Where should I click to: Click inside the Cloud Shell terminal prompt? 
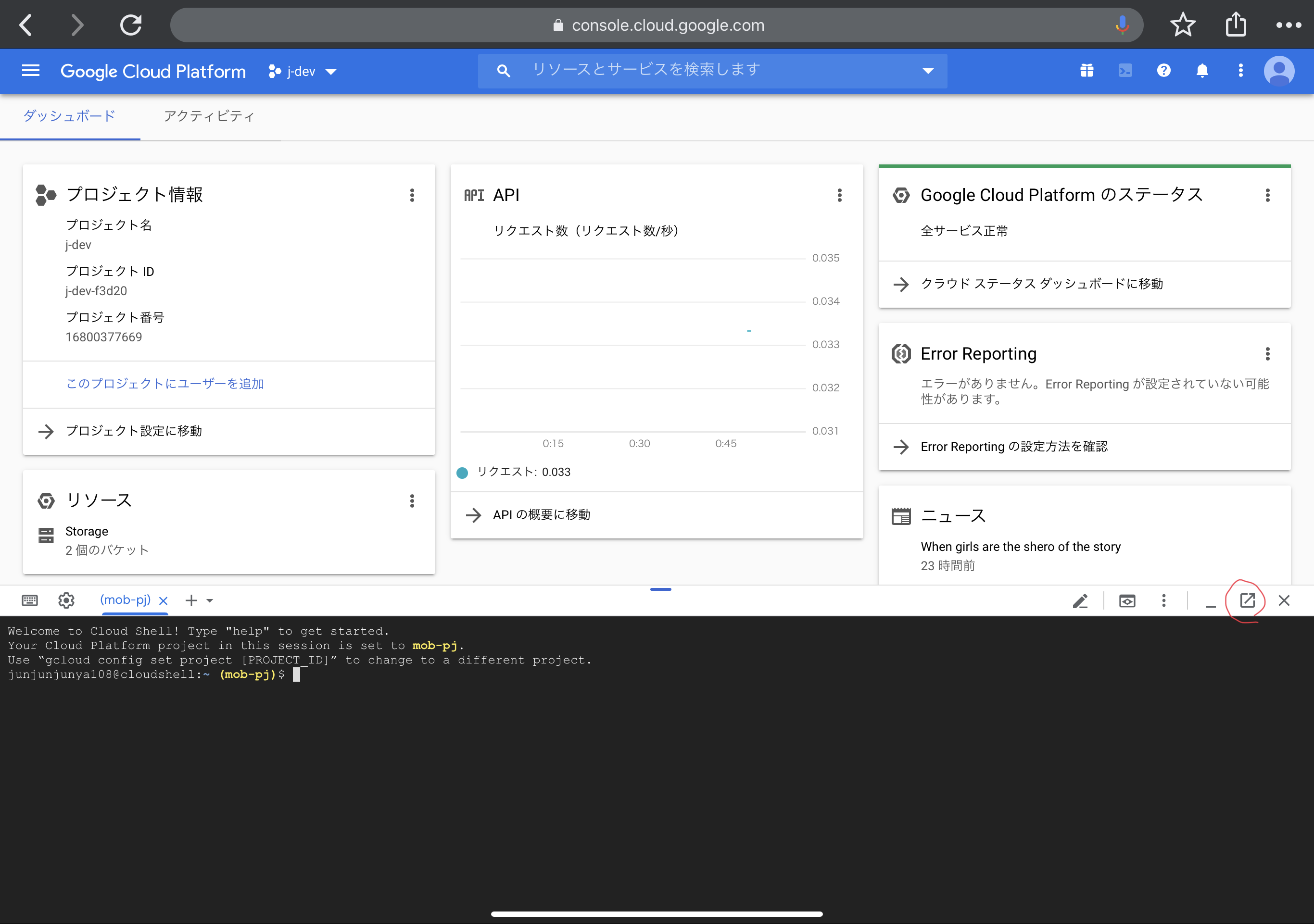(296, 675)
